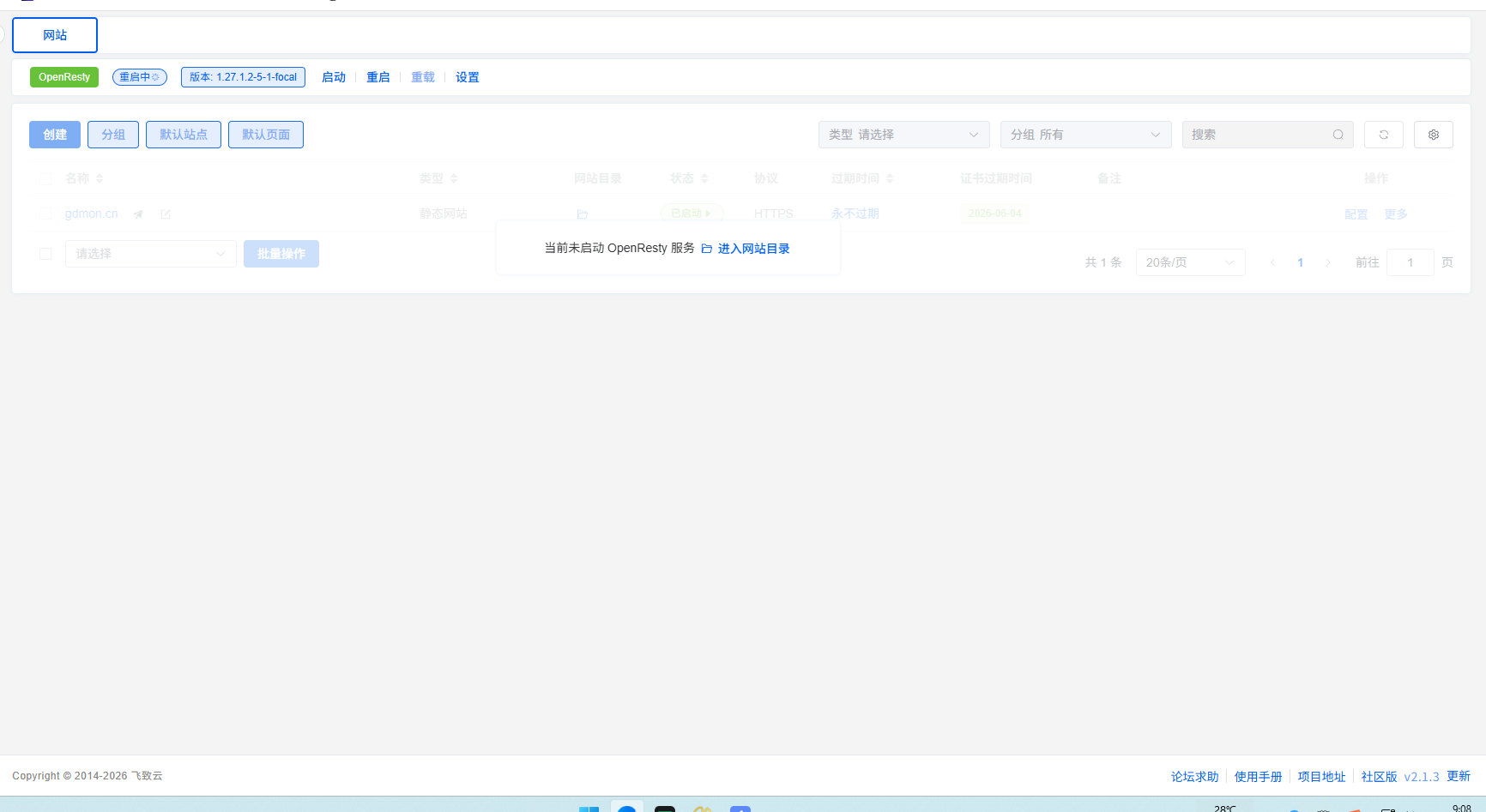Open the 类型 请选择 filter dropdown
The width and height of the screenshot is (1486, 812).
tap(903, 135)
